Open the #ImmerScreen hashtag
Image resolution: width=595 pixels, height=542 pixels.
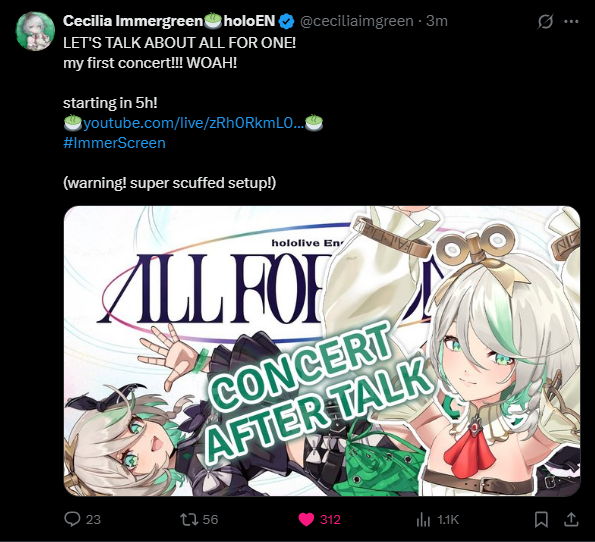pos(115,143)
